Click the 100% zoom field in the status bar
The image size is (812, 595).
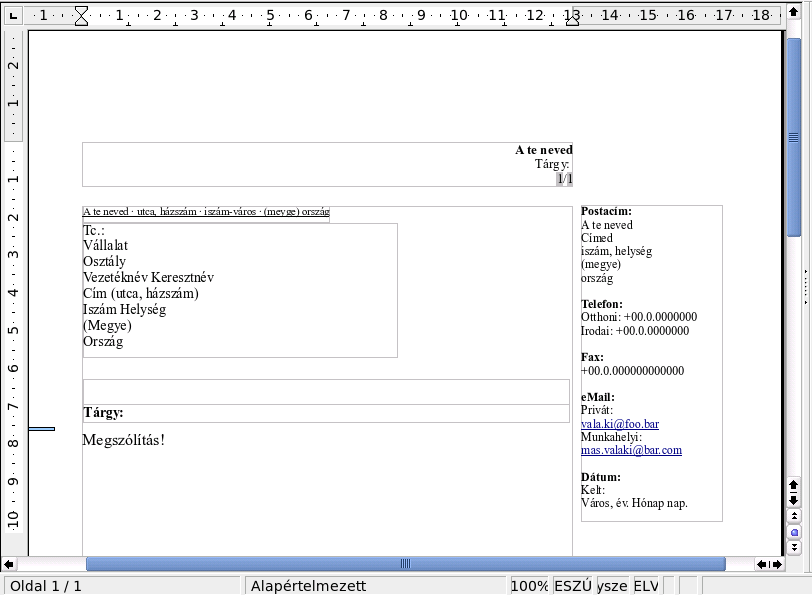pyautogui.click(x=530, y=586)
